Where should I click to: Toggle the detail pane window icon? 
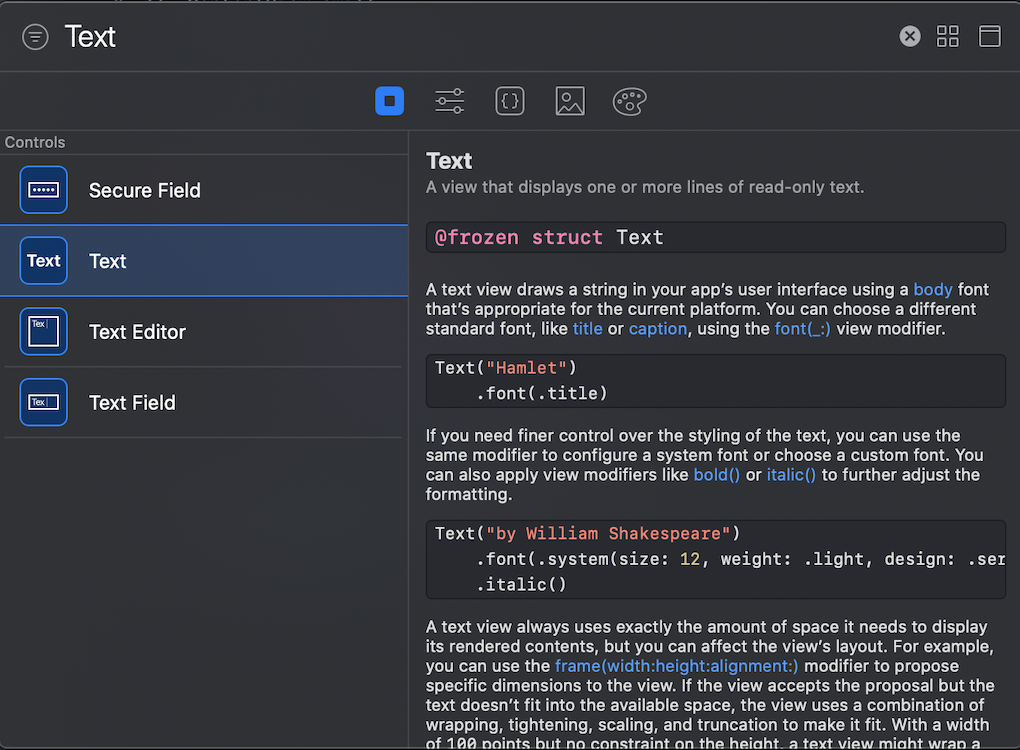[x=989, y=37]
